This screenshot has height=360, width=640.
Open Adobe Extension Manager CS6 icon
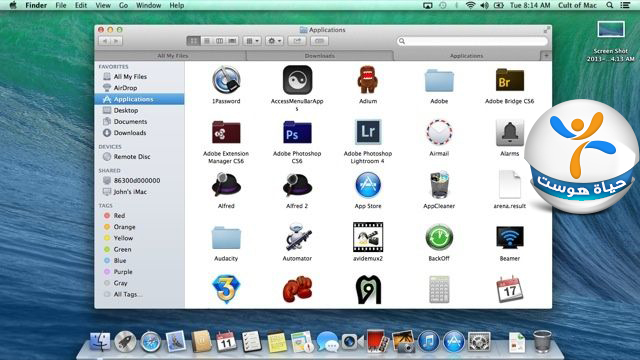[x=226, y=132]
